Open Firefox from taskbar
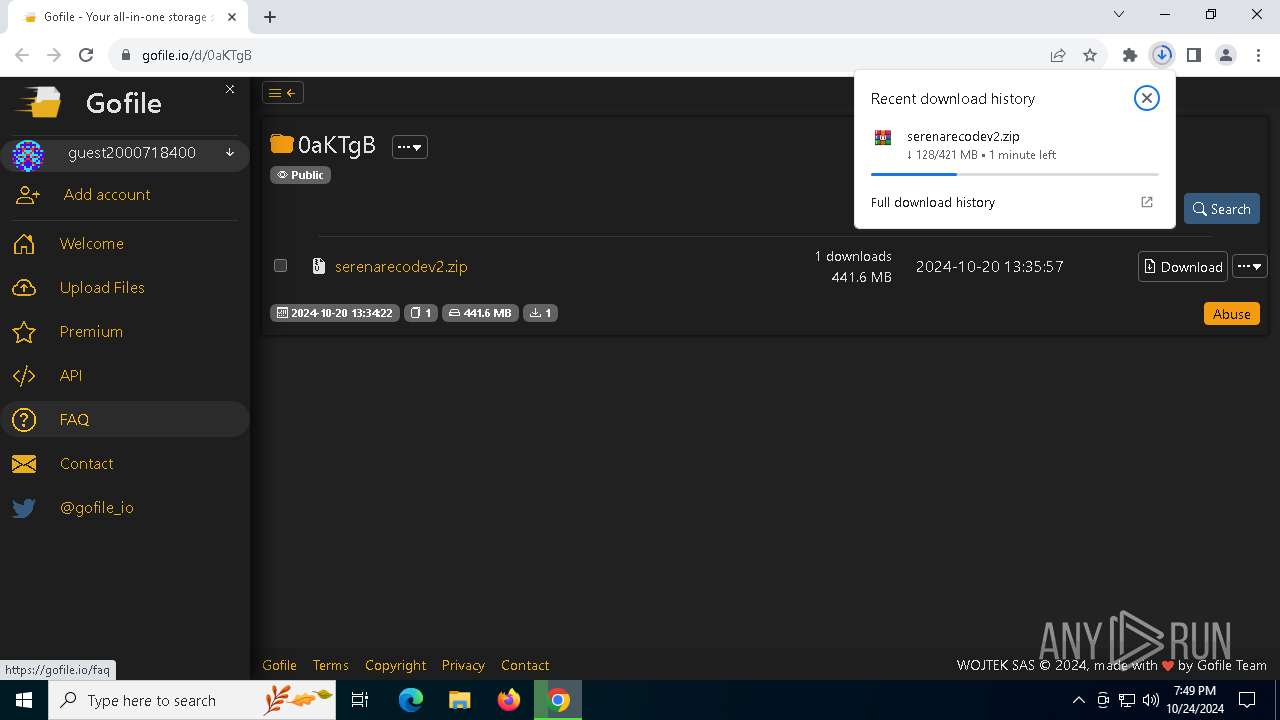The image size is (1280, 720). [509, 700]
